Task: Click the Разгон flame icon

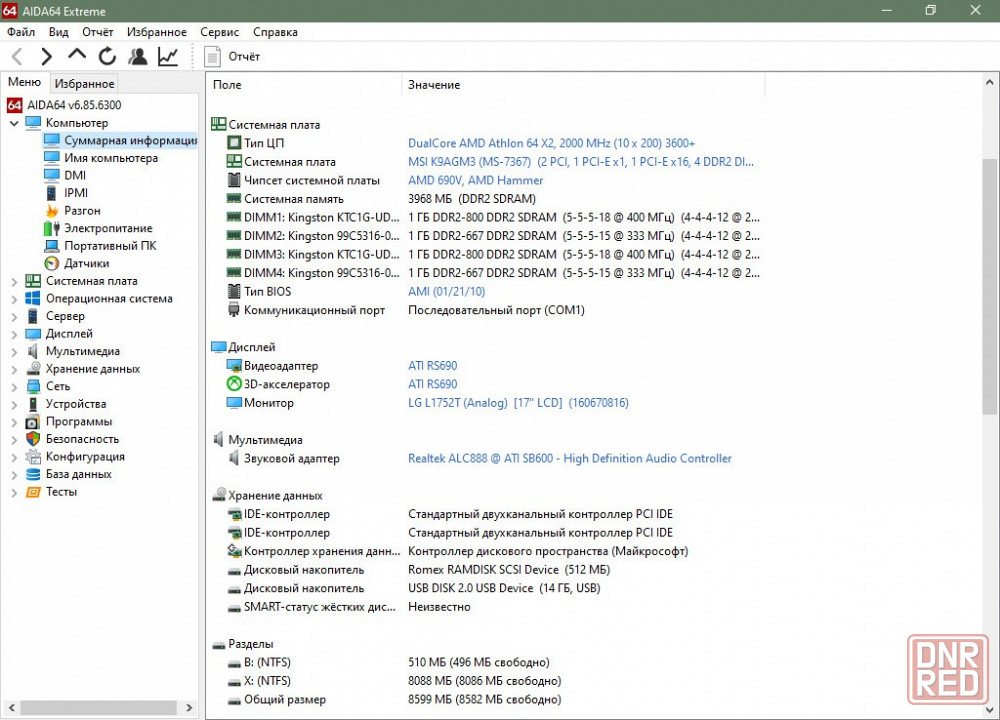Action: [52, 210]
